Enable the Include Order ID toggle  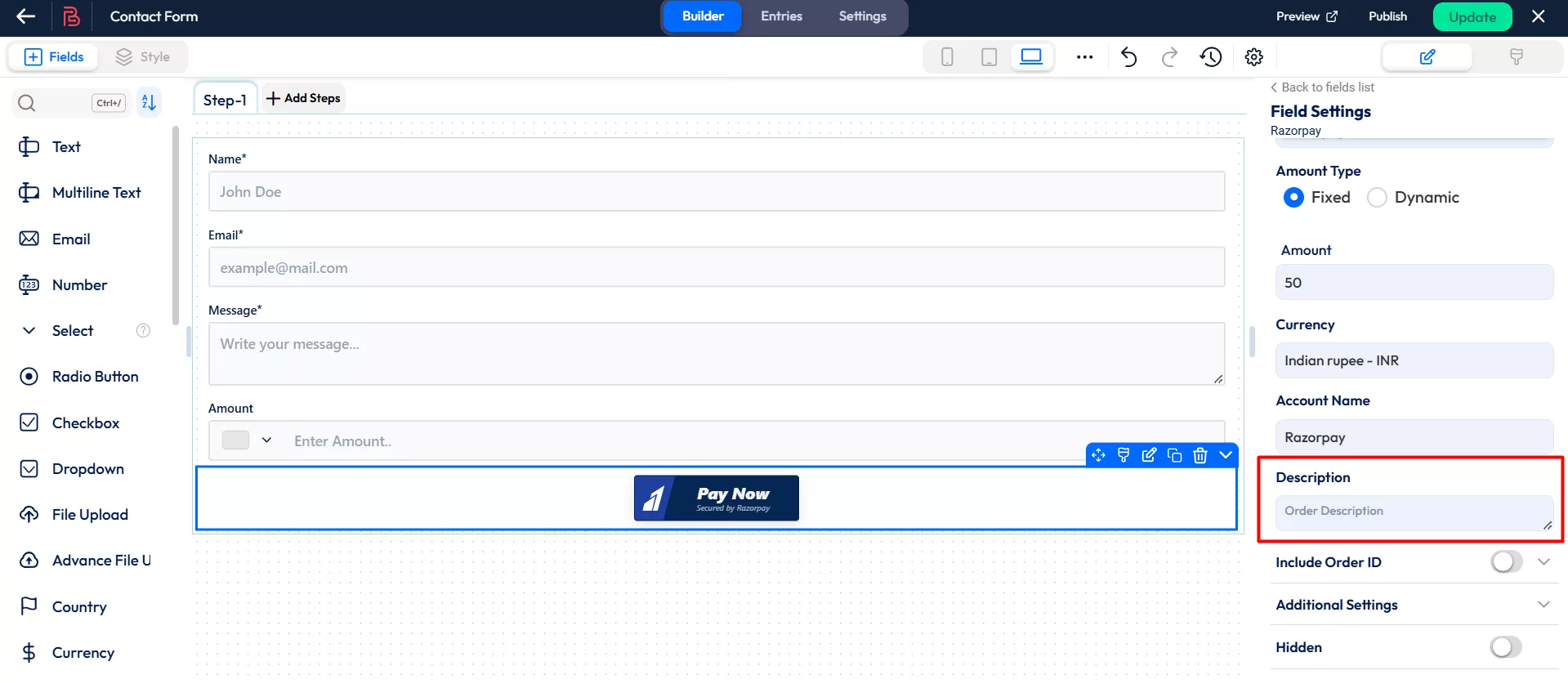pos(1505,562)
